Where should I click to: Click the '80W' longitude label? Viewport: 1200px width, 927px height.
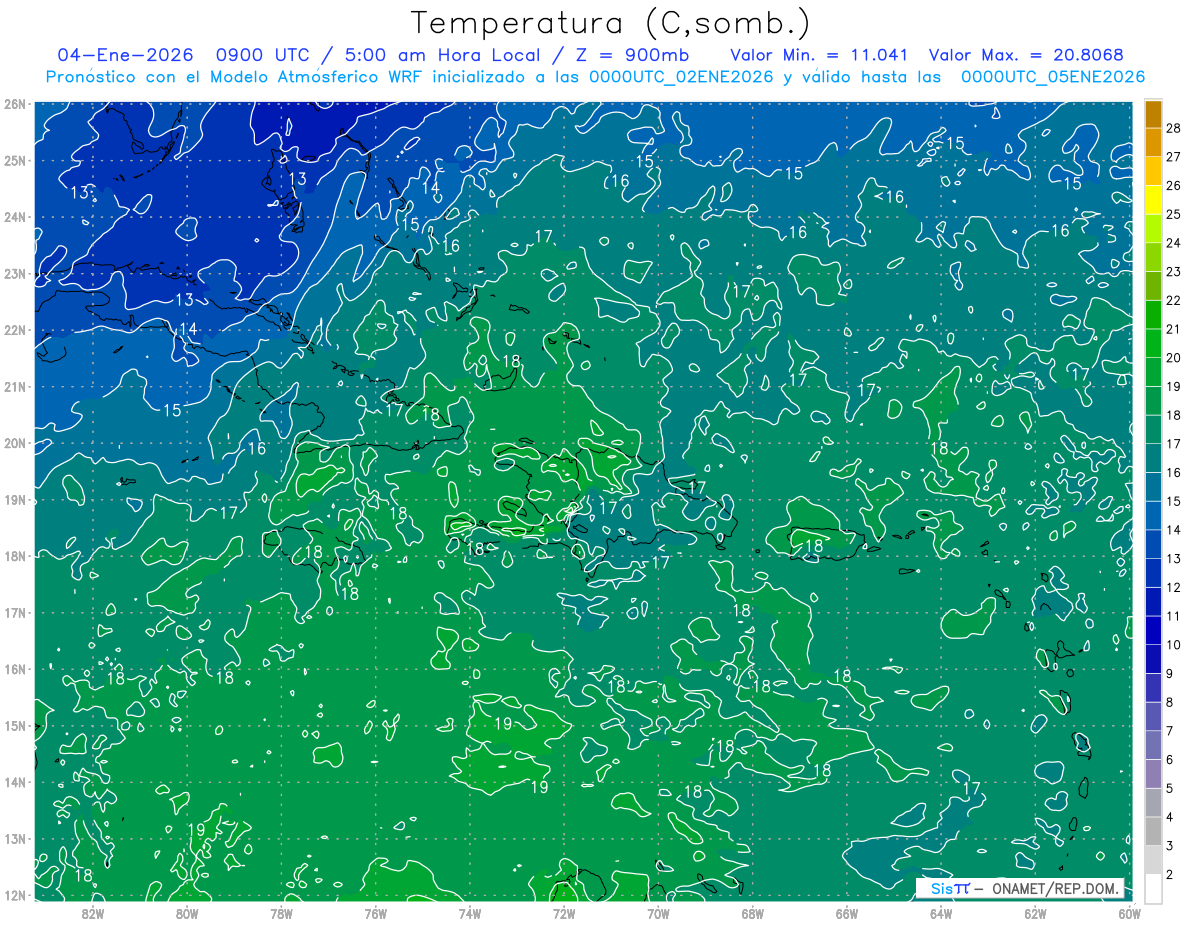(187, 913)
